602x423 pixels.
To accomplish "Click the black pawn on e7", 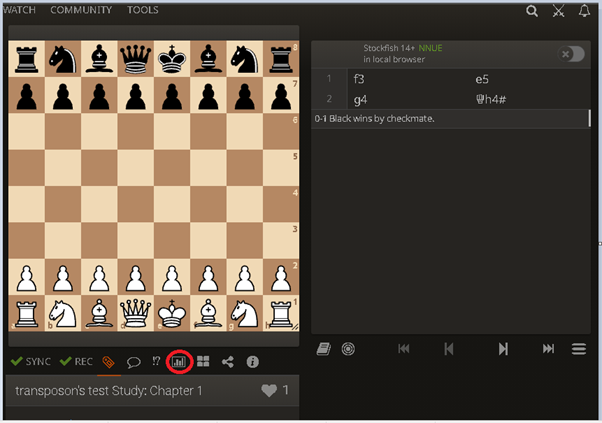I will point(172,95).
